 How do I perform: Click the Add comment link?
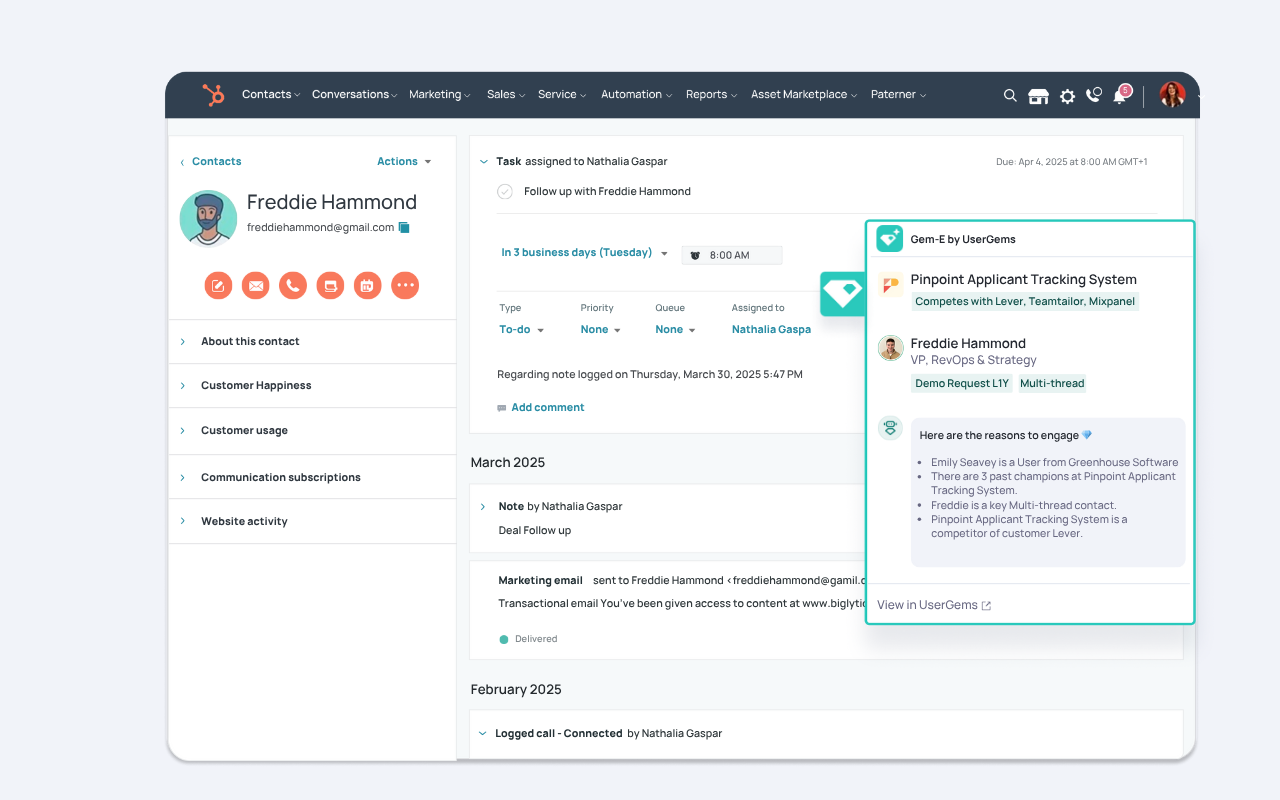click(x=547, y=408)
